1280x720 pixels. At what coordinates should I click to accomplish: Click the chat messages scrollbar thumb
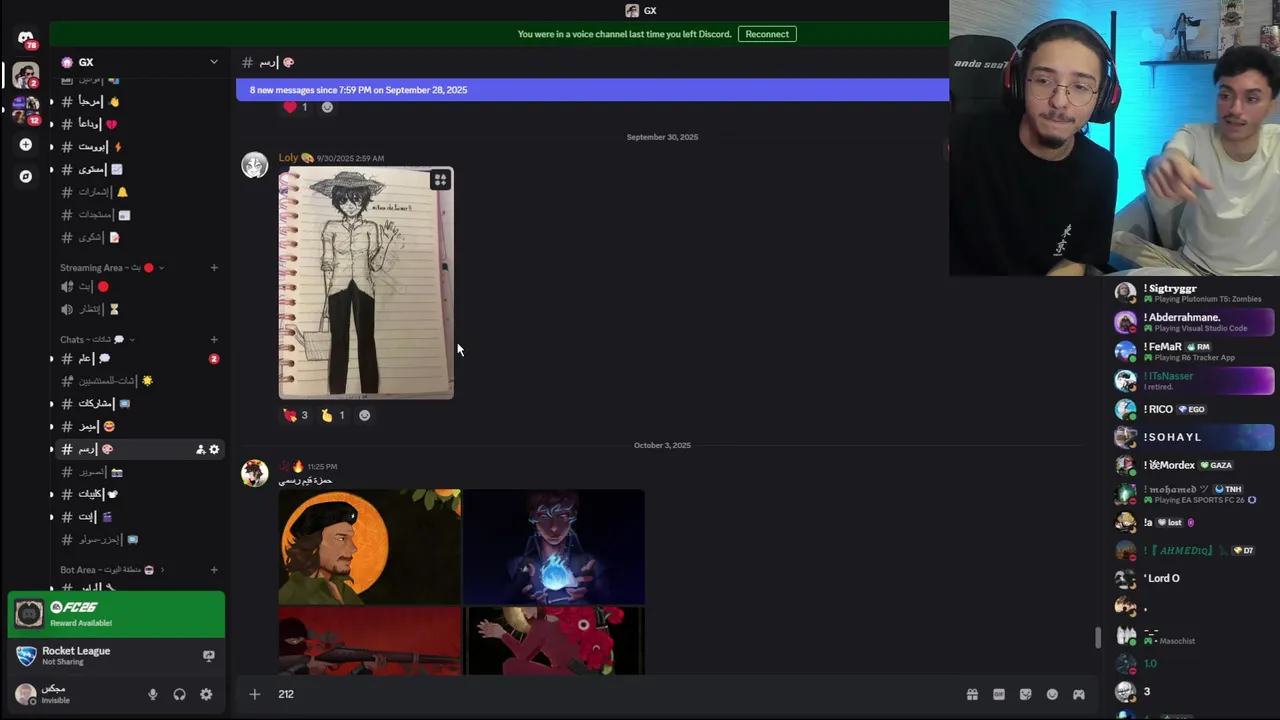(x=1098, y=637)
